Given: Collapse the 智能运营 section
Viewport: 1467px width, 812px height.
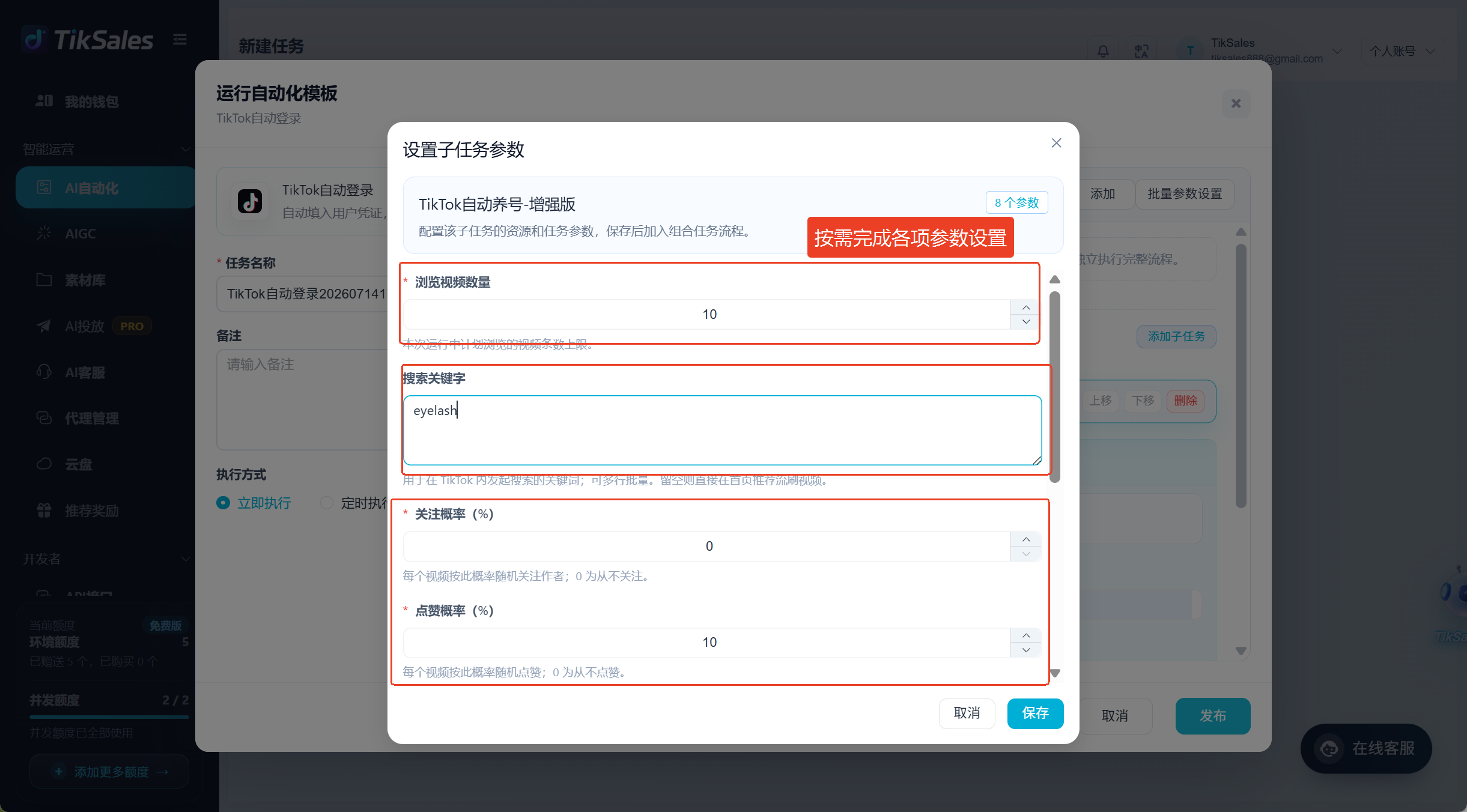Looking at the screenshot, I should pyautogui.click(x=185, y=149).
